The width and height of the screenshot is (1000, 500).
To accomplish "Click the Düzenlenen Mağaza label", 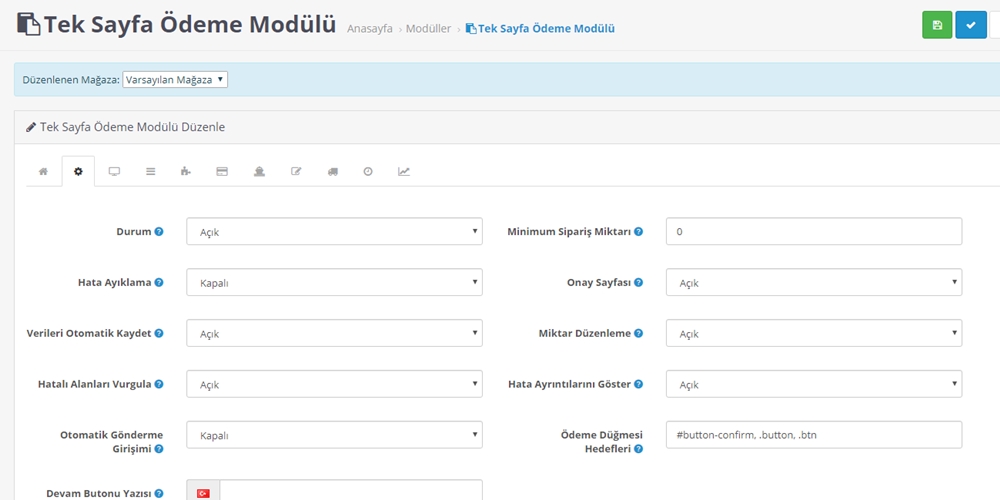I will click(x=71, y=80).
